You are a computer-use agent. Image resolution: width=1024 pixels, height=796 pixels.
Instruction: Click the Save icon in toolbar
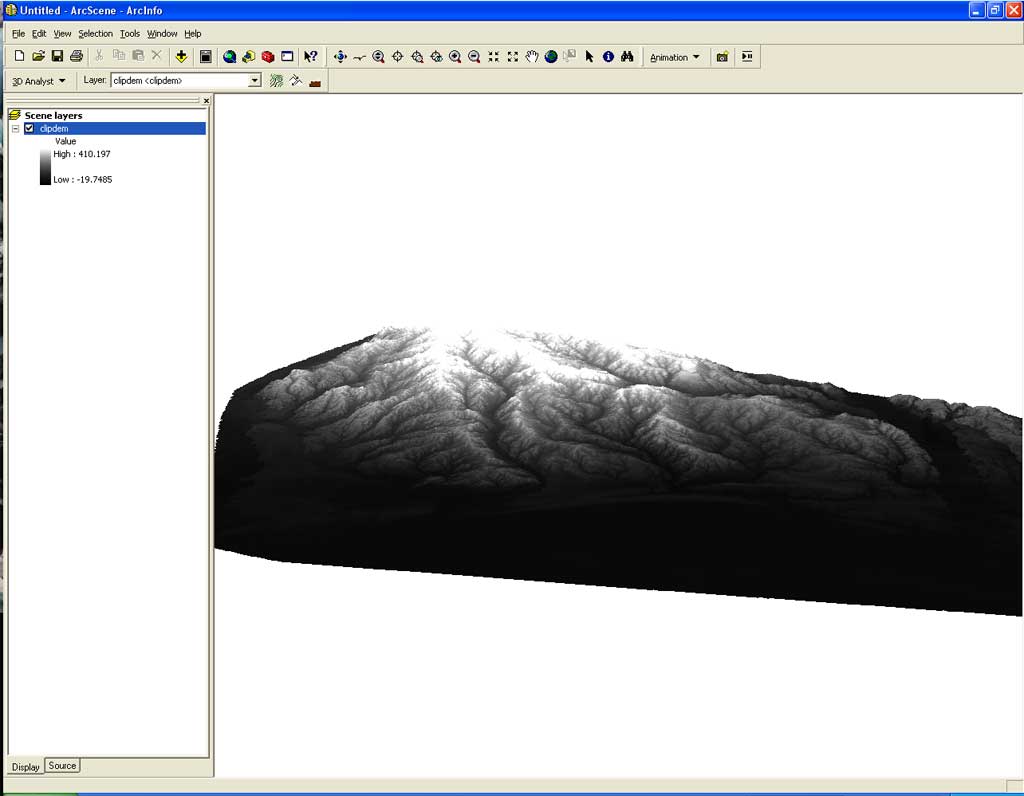click(57, 57)
